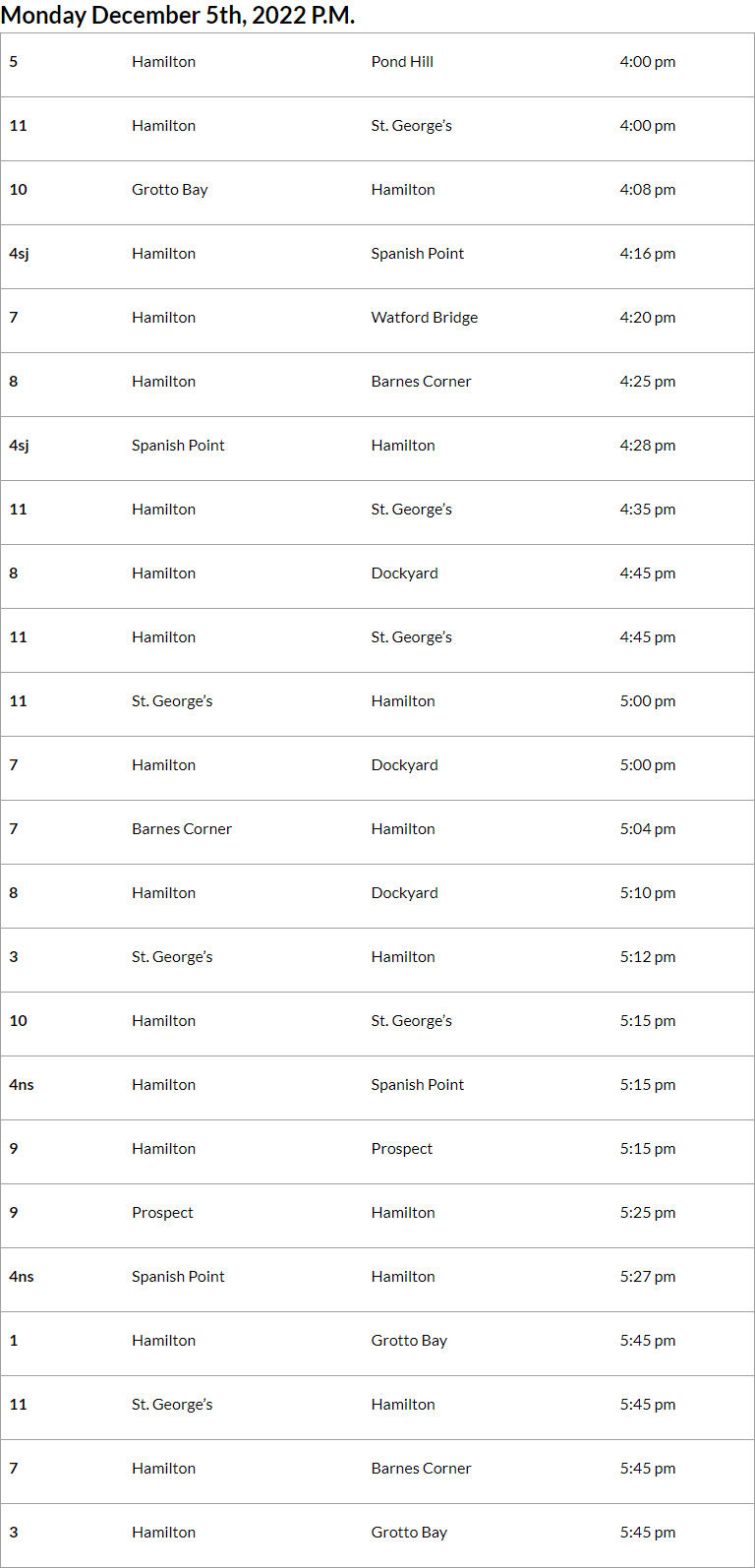
Task: Click the 4:25 pm departure time
Action: [x=647, y=382]
